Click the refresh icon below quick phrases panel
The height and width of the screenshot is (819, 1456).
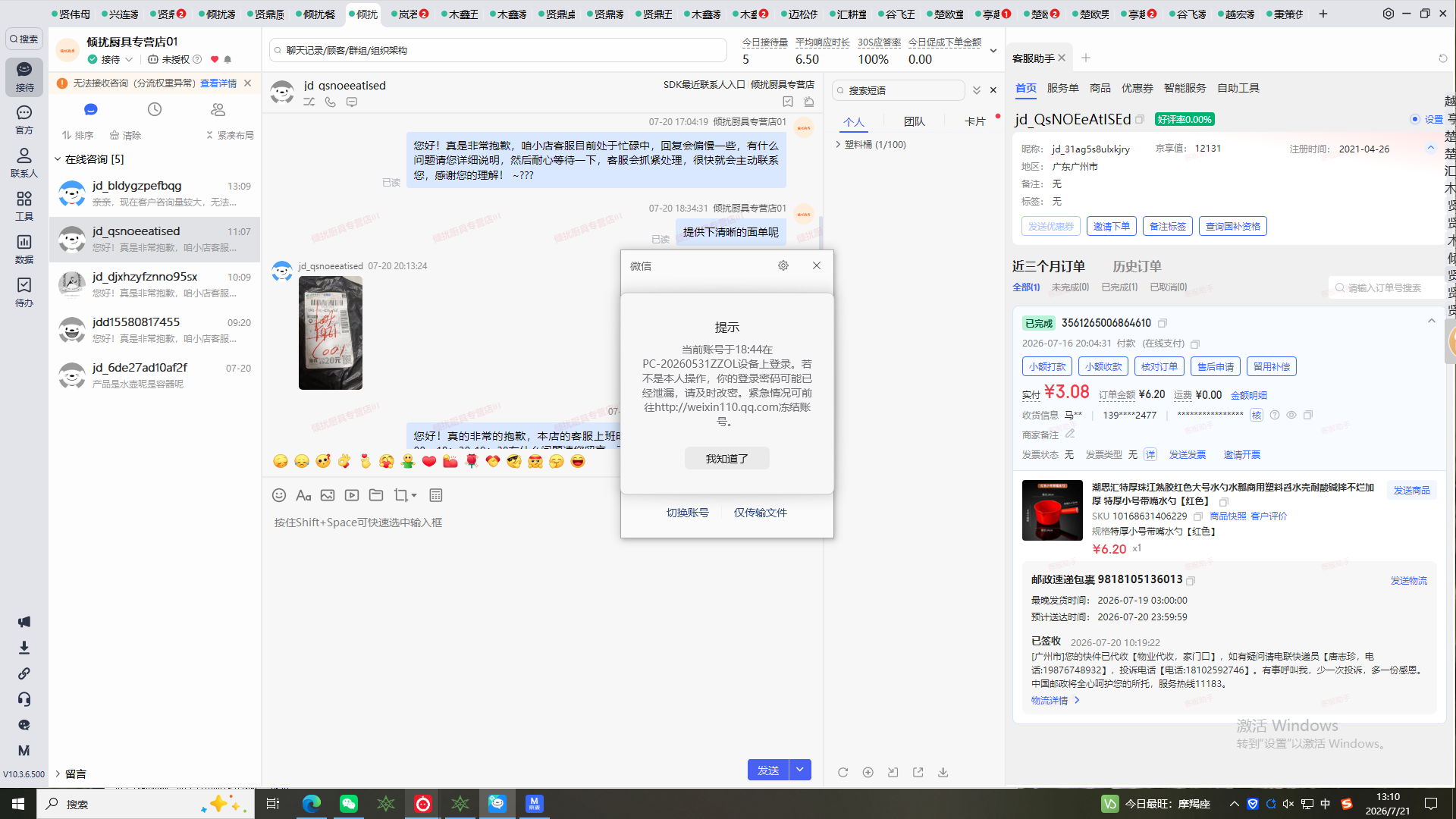pos(843,772)
